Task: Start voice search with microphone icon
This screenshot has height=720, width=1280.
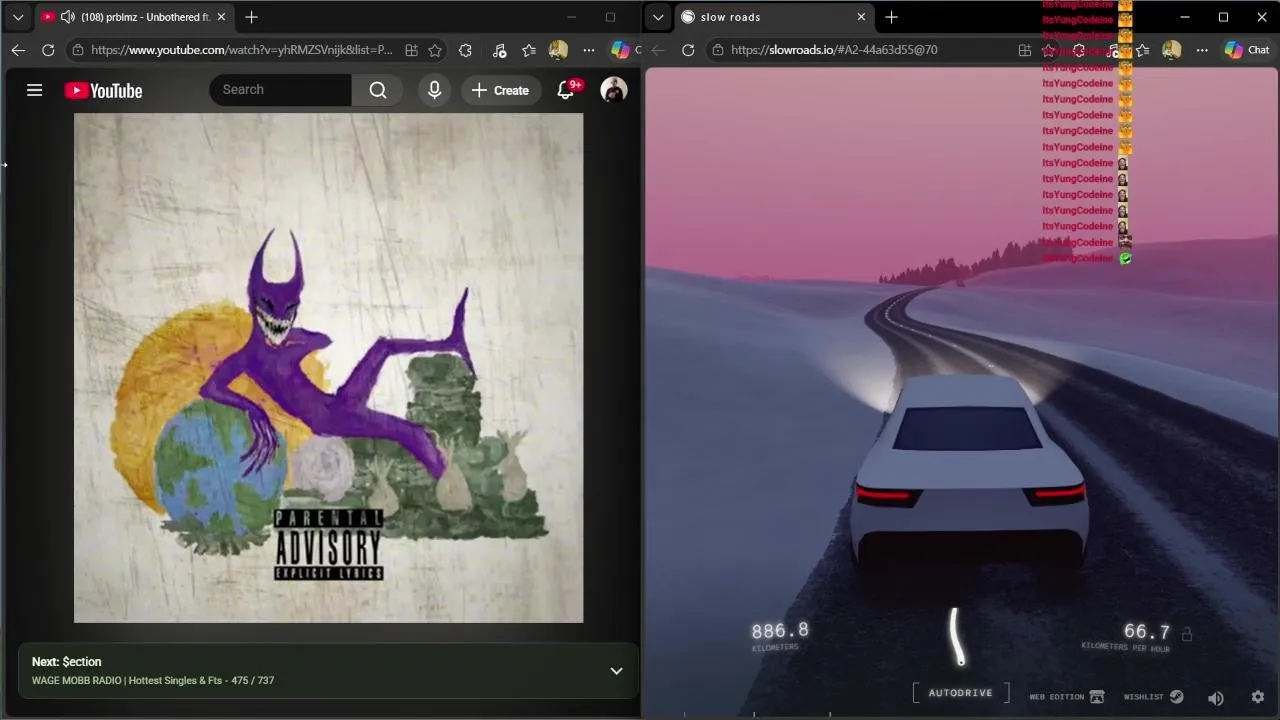Action: click(434, 90)
